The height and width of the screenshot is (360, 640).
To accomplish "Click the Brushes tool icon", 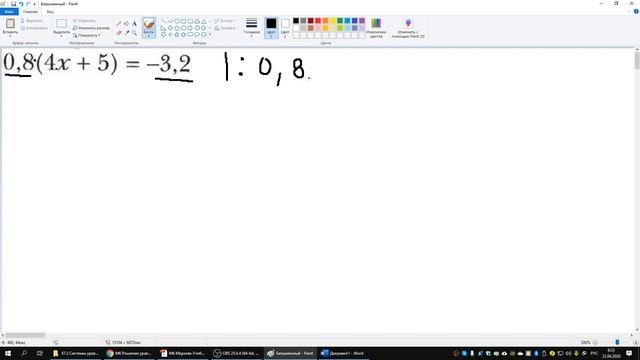I will coord(149,24).
